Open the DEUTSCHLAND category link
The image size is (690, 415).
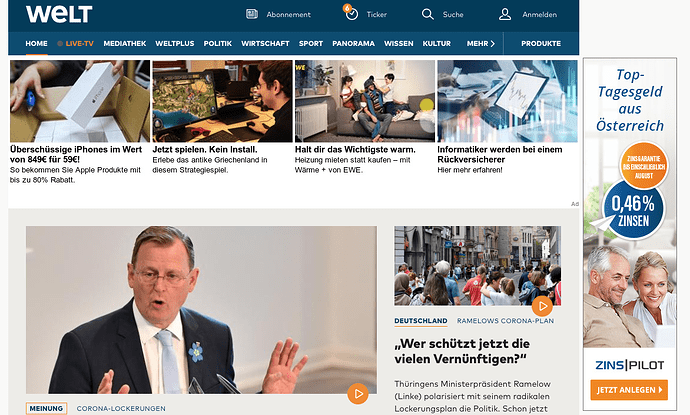click(421, 321)
